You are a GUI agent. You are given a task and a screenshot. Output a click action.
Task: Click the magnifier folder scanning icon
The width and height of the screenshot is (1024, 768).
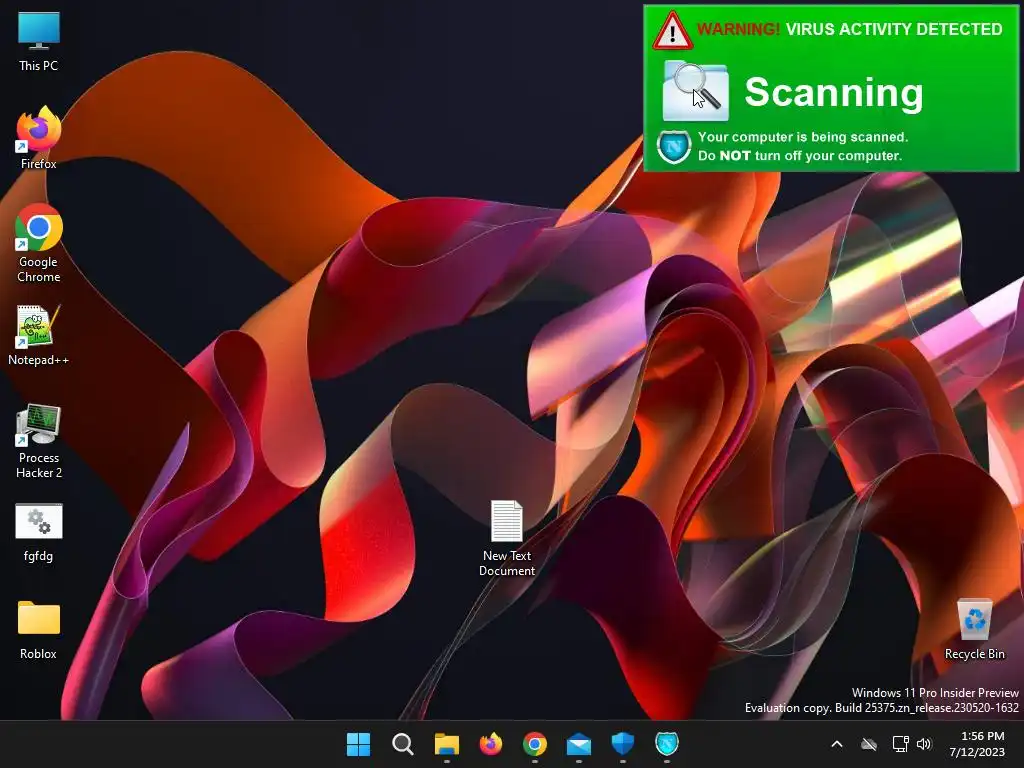(696, 91)
